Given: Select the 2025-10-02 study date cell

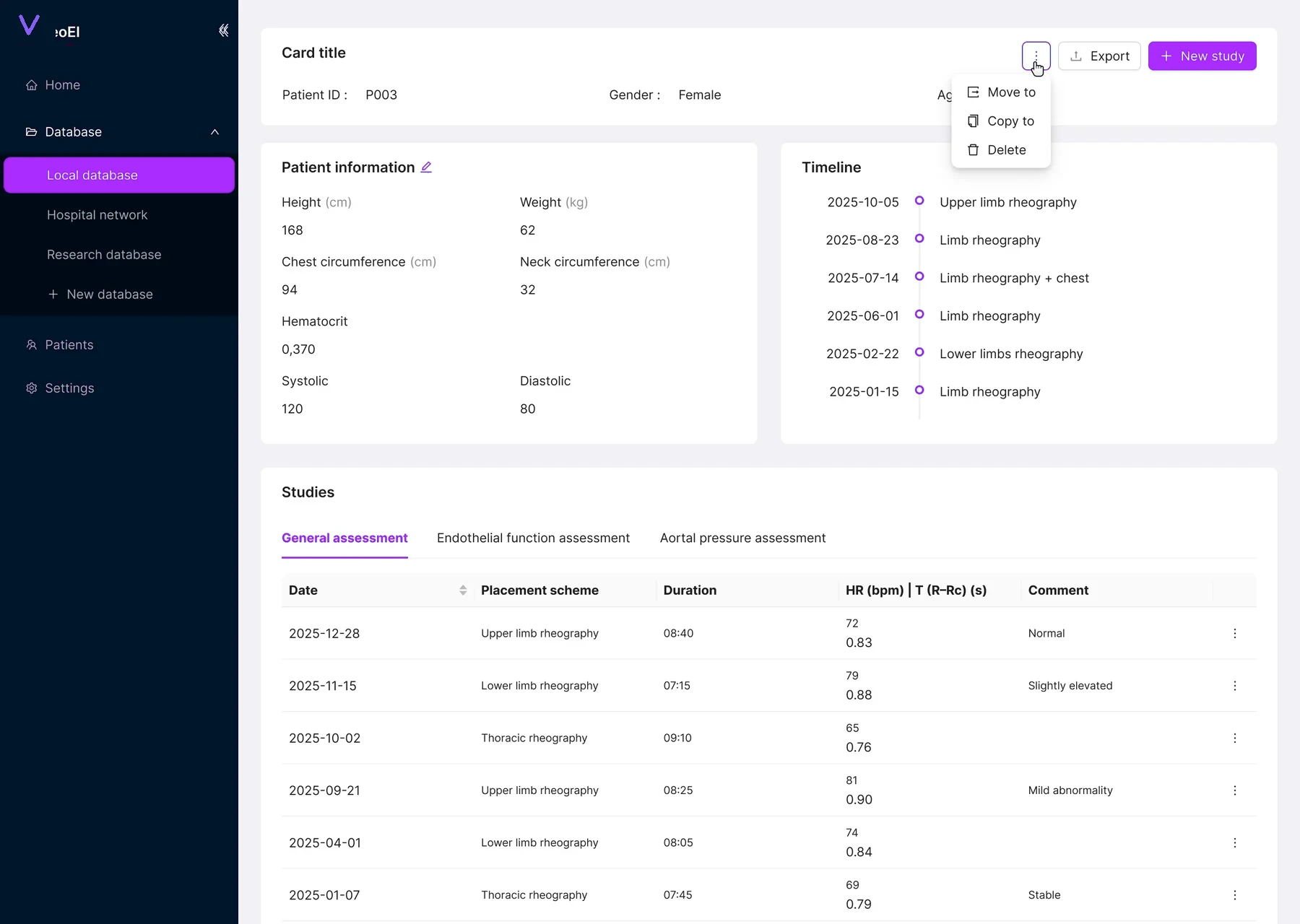Looking at the screenshot, I should pos(324,738).
